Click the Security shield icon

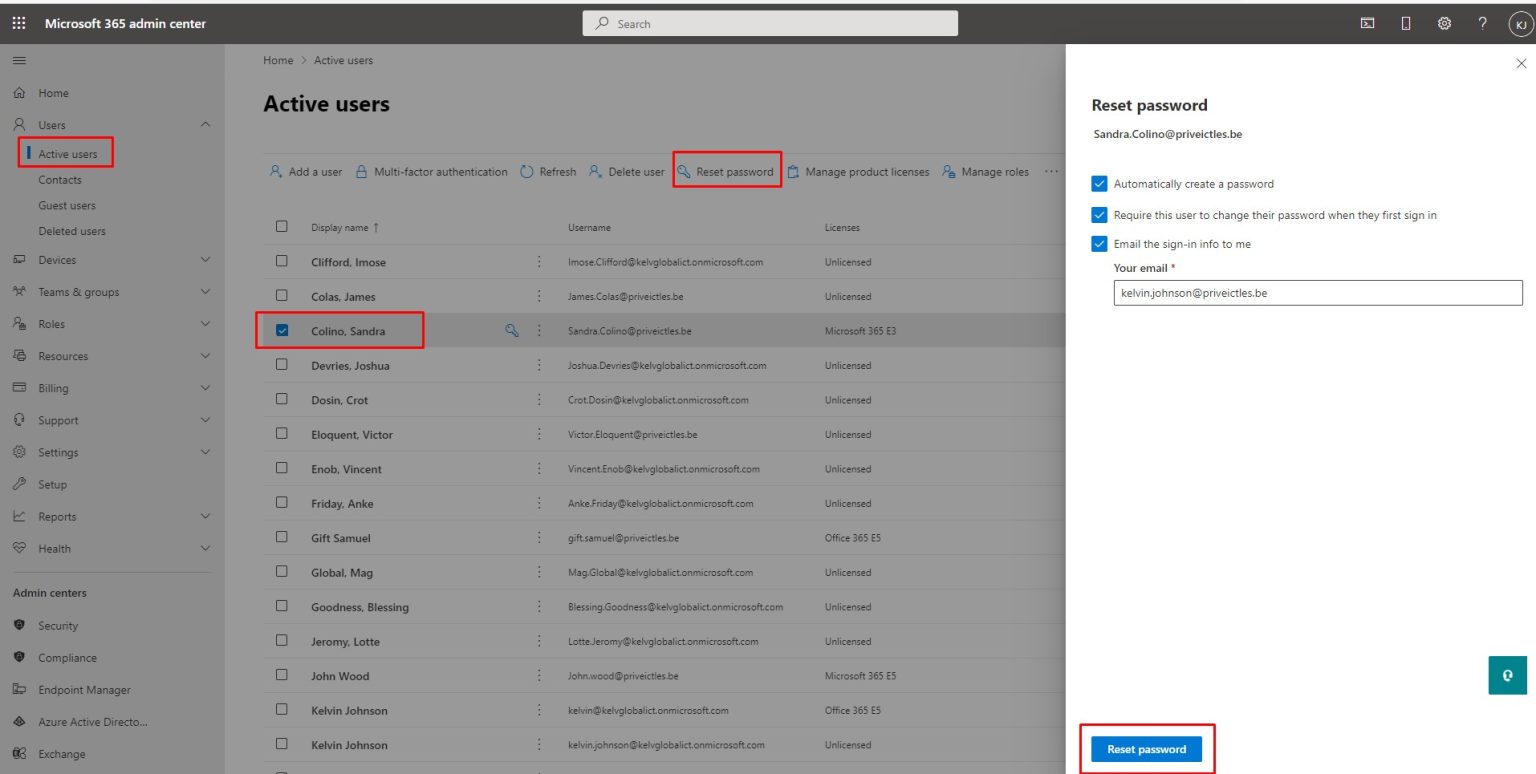pyautogui.click(x=19, y=625)
